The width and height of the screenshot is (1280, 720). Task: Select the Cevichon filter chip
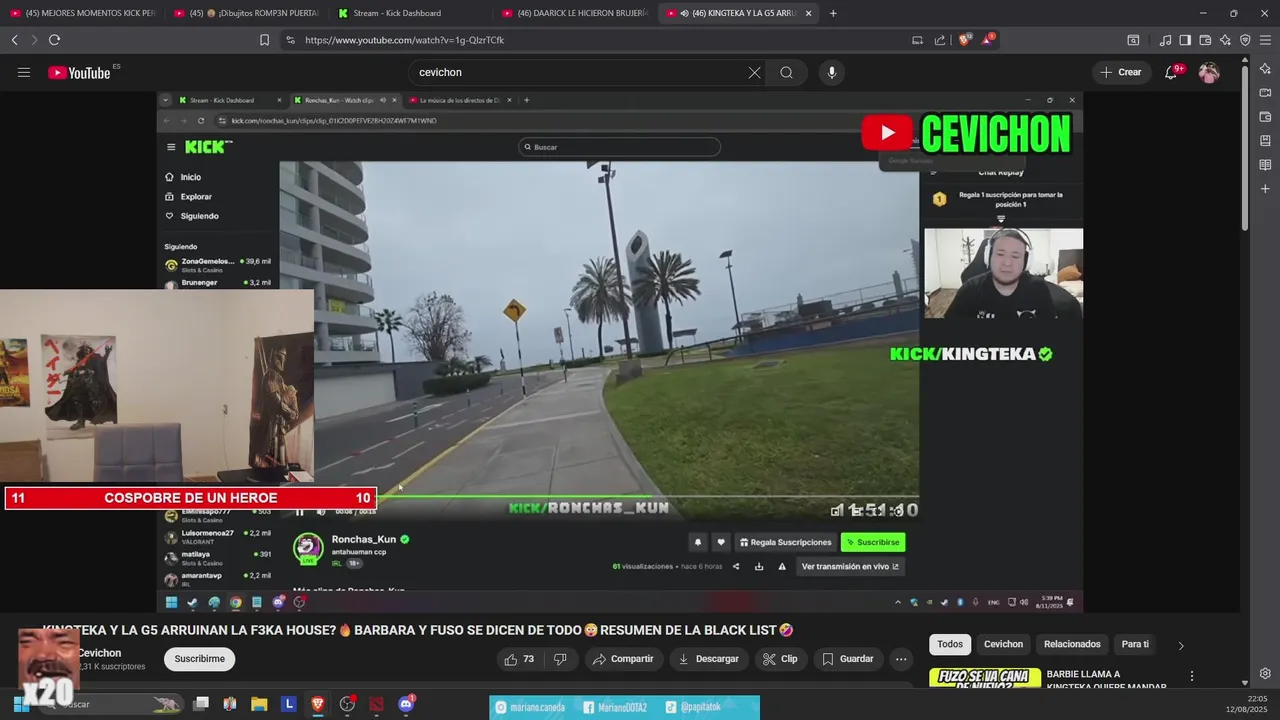[x=1003, y=644]
